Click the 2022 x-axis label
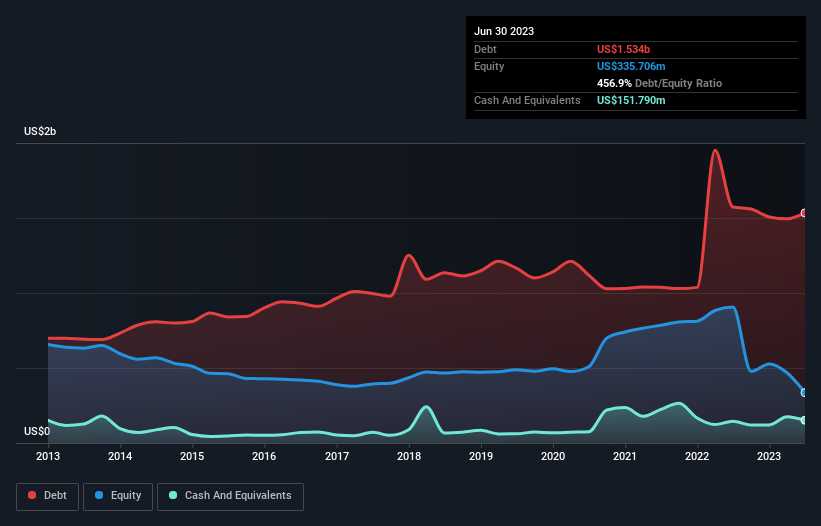The image size is (821, 526). (x=697, y=456)
